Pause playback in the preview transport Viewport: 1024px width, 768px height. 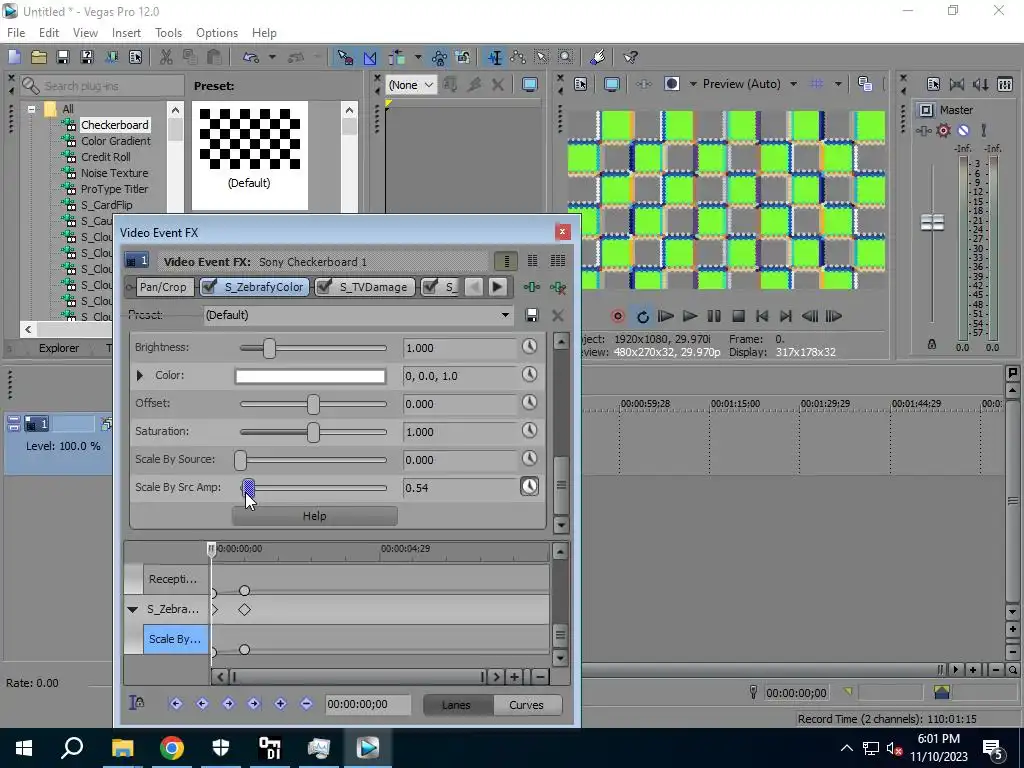(714, 317)
